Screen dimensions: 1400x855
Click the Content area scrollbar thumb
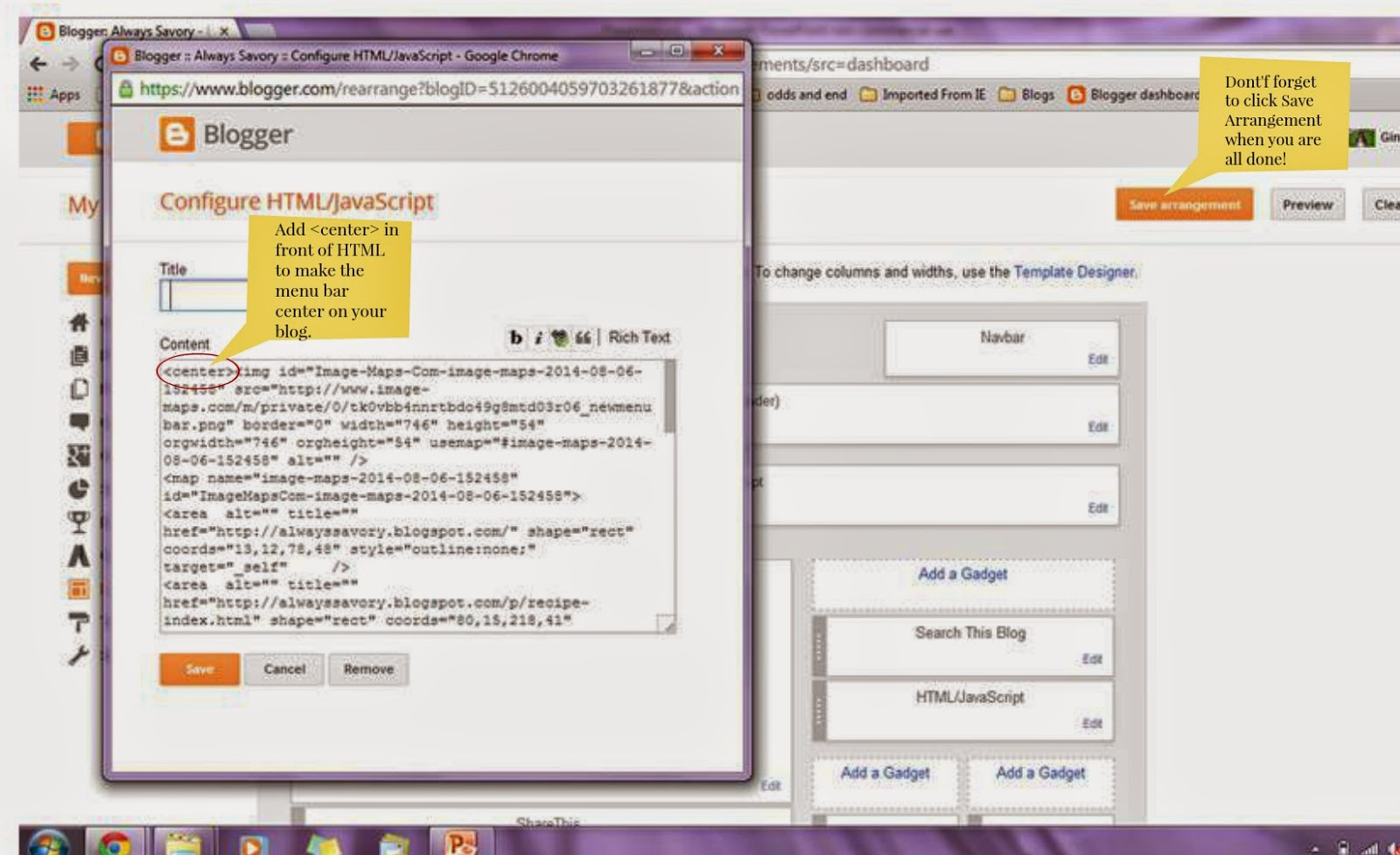coord(670,397)
